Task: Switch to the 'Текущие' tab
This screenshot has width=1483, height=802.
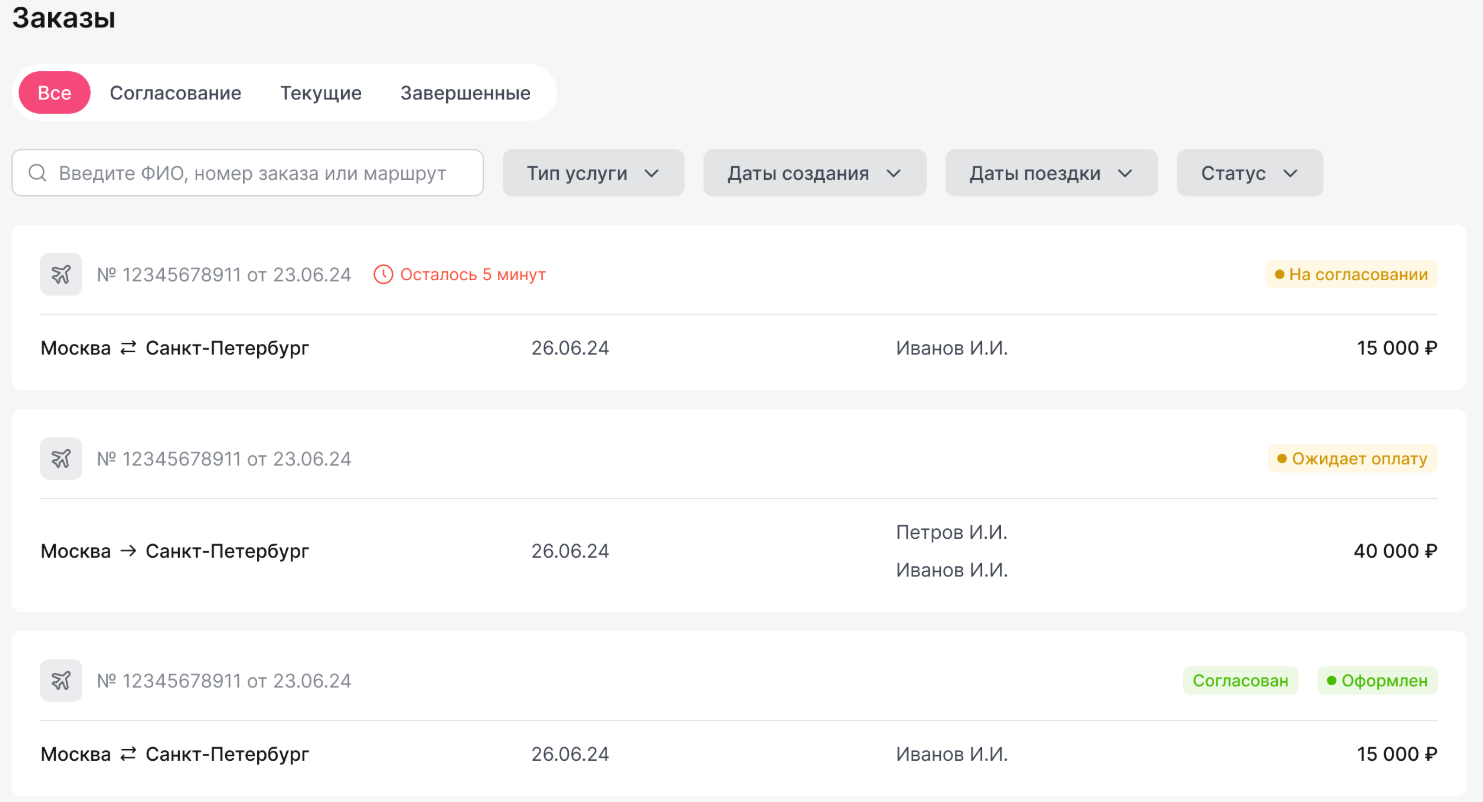Action: 321,93
